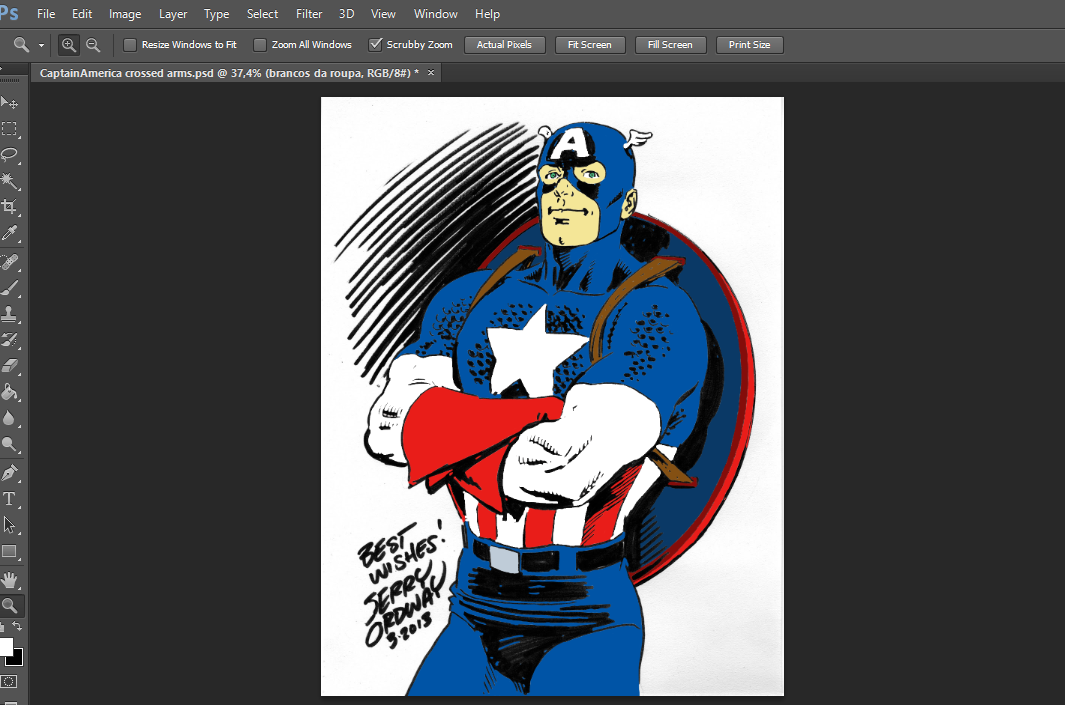Image resolution: width=1065 pixels, height=705 pixels.
Task: Disable the Scrubby Zoom checkbox
Action: pyautogui.click(x=376, y=45)
